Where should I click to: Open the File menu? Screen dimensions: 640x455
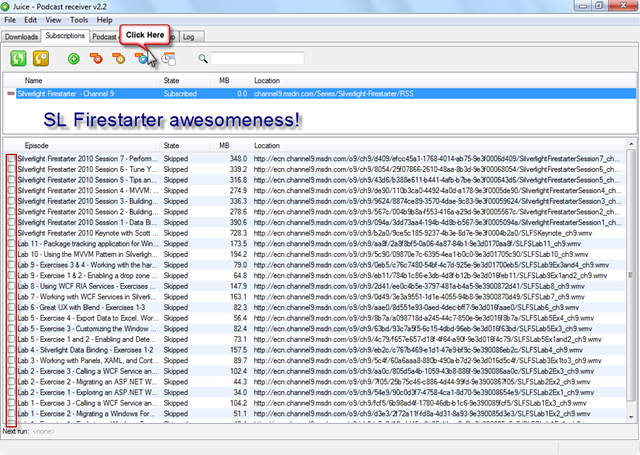[10, 20]
